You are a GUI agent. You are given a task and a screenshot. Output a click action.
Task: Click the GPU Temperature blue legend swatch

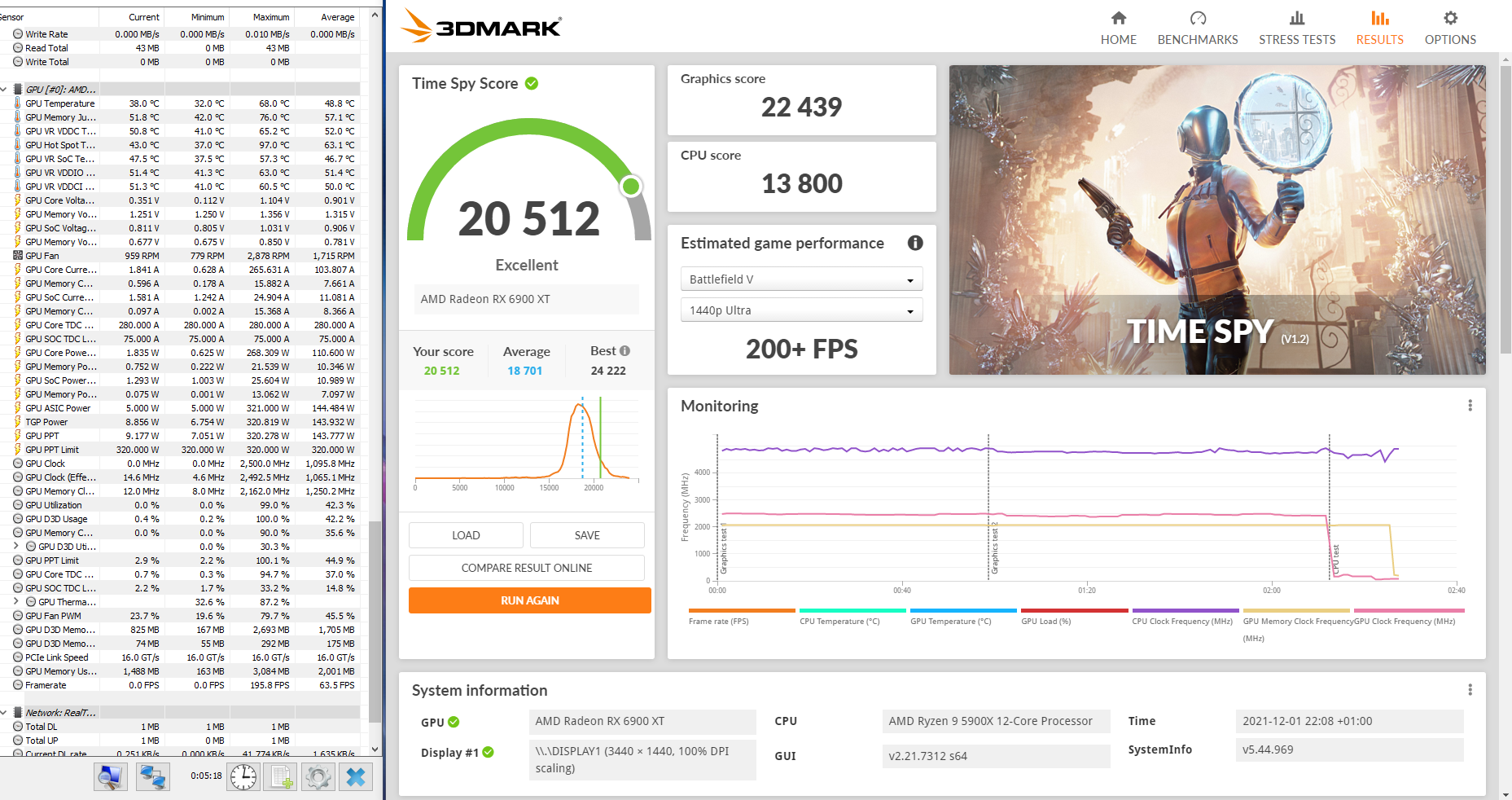pyautogui.click(x=963, y=610)
